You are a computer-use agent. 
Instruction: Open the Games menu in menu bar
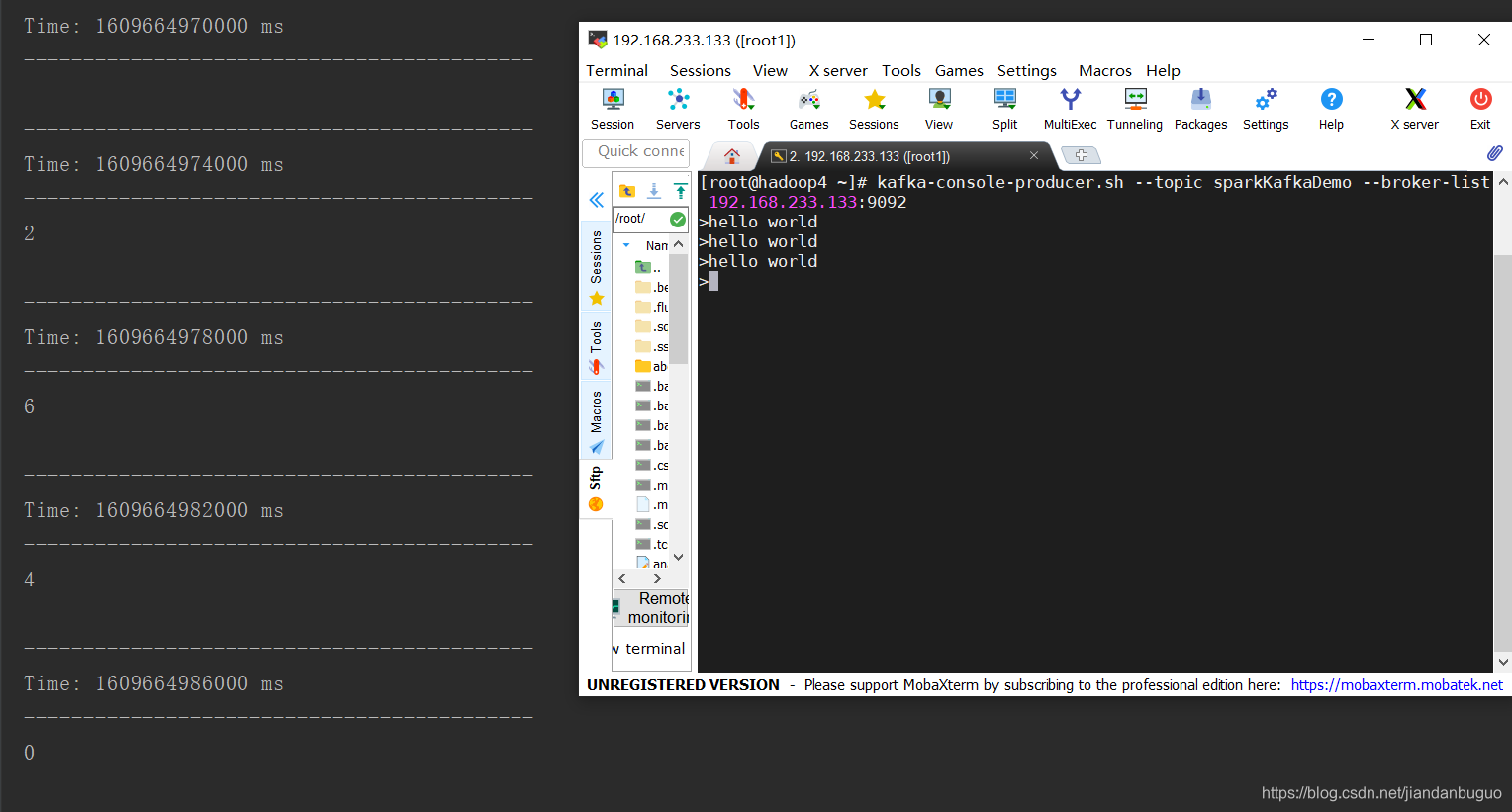[x=959, y=71]
